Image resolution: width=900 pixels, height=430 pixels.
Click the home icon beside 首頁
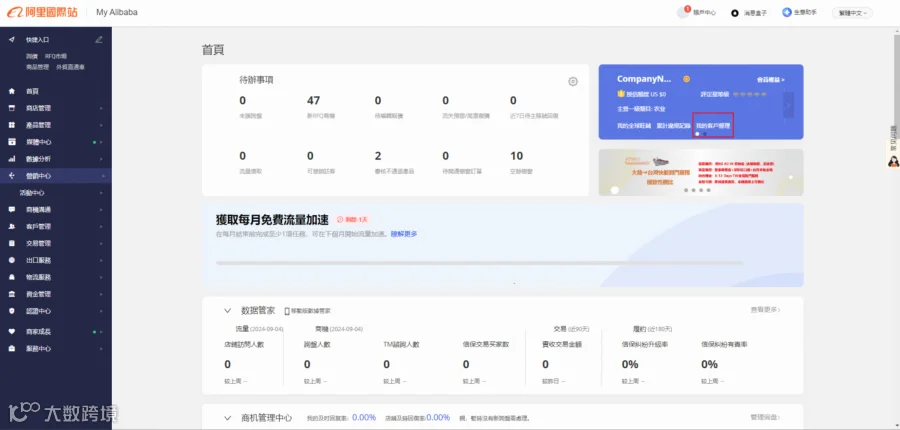(12, 91)
